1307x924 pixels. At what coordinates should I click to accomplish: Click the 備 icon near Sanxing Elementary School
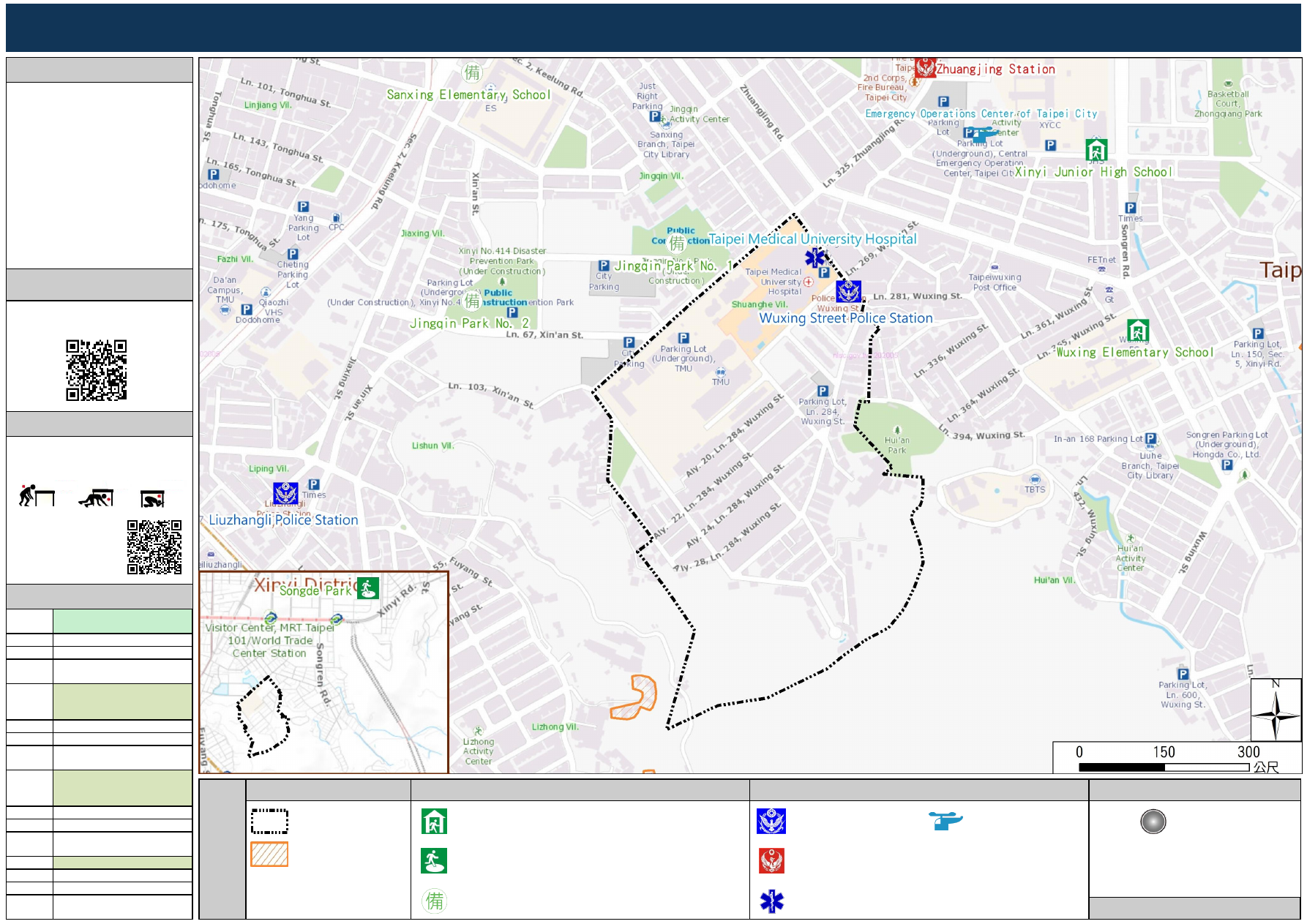tap(472, 72)
